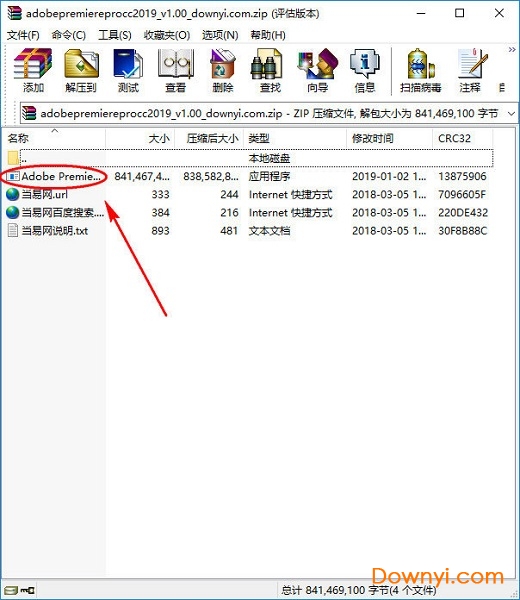
Task: Click the Adobe Premiere application file icon
Action: pyautogui.click(x=13, y=176)
